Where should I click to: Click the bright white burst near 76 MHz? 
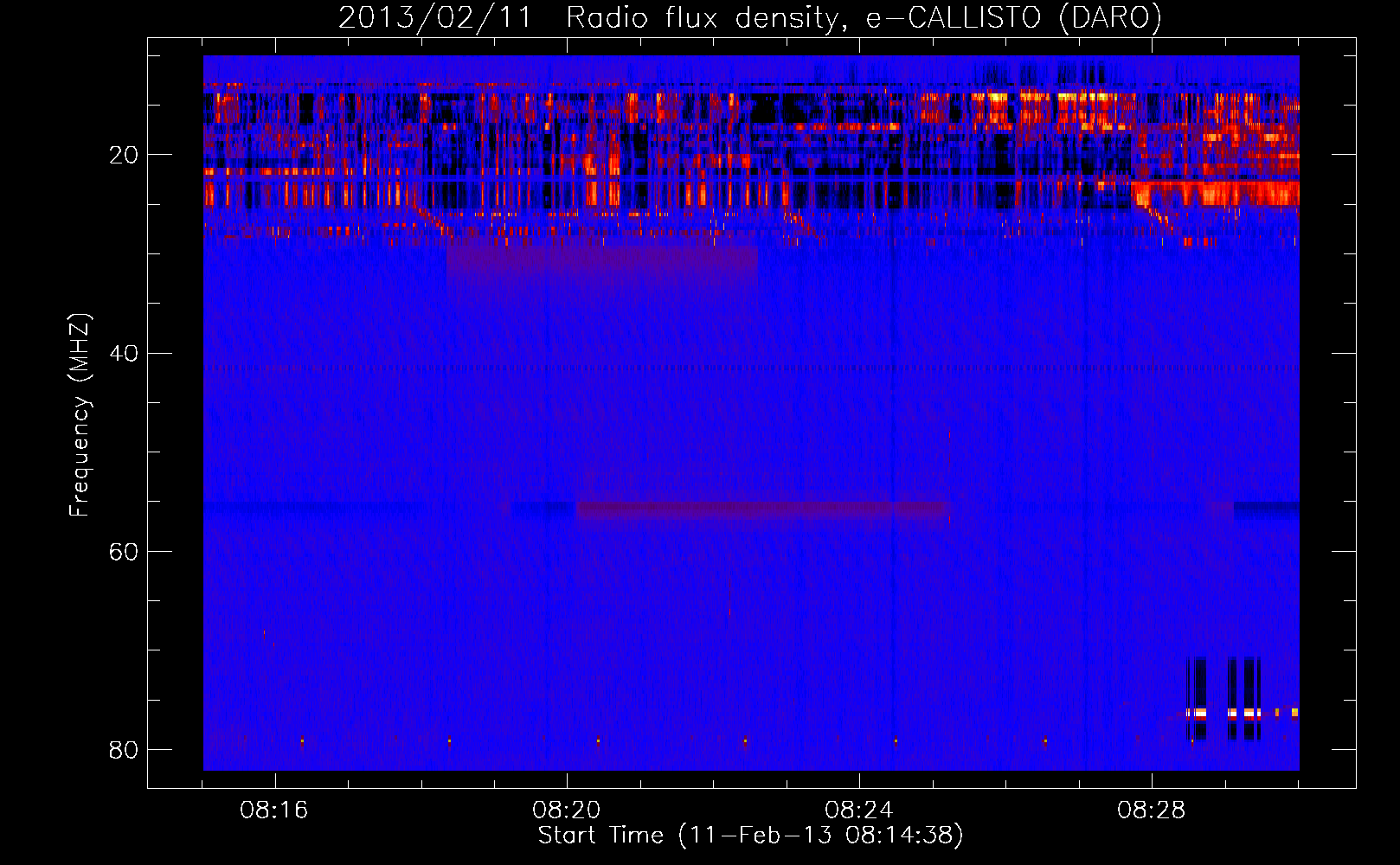(1223, 714)
